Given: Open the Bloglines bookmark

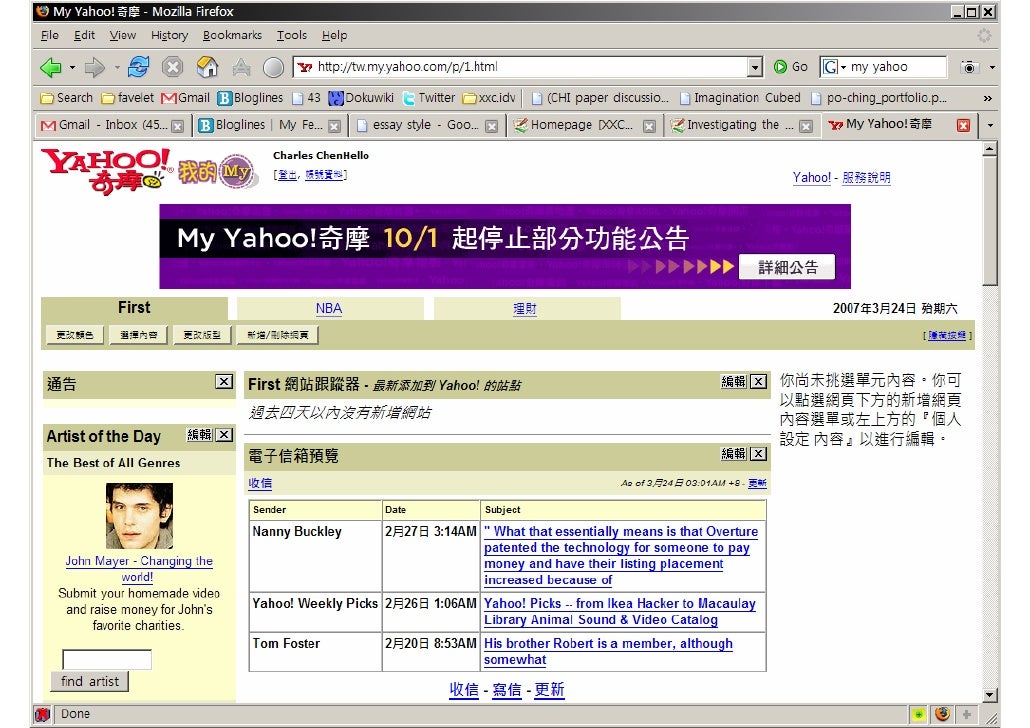Looking at the screenshot, I should point(250,98).
